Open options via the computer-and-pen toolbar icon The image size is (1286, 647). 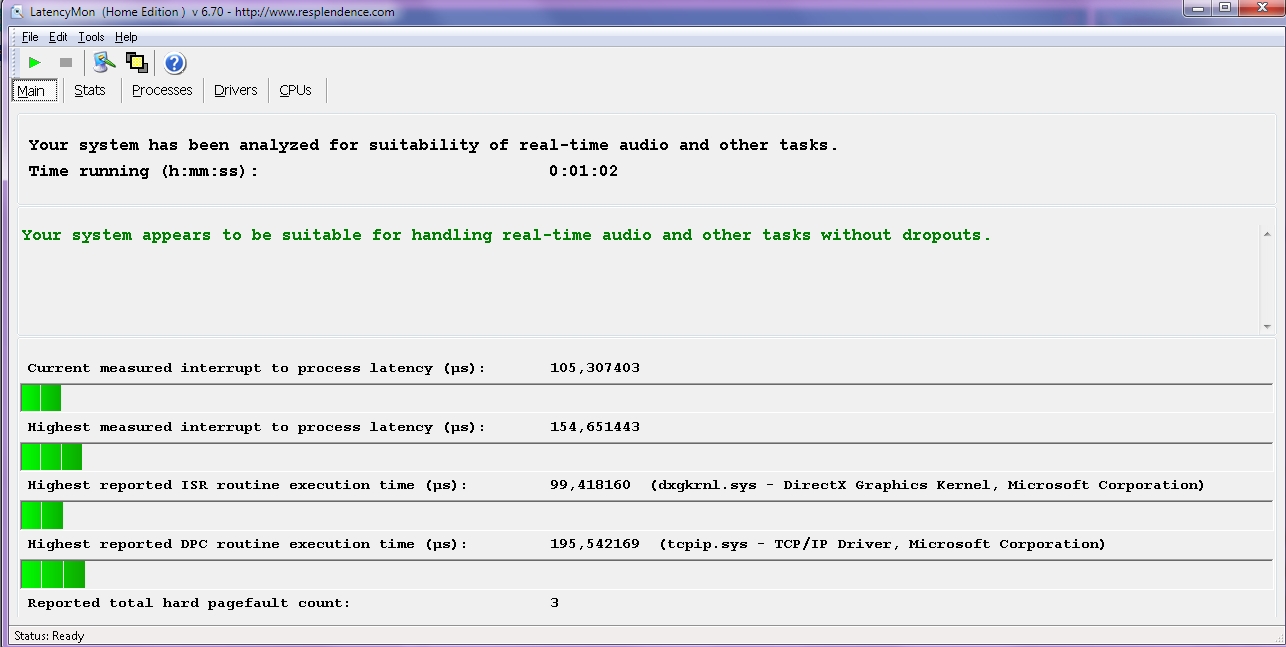click(104, 63)
